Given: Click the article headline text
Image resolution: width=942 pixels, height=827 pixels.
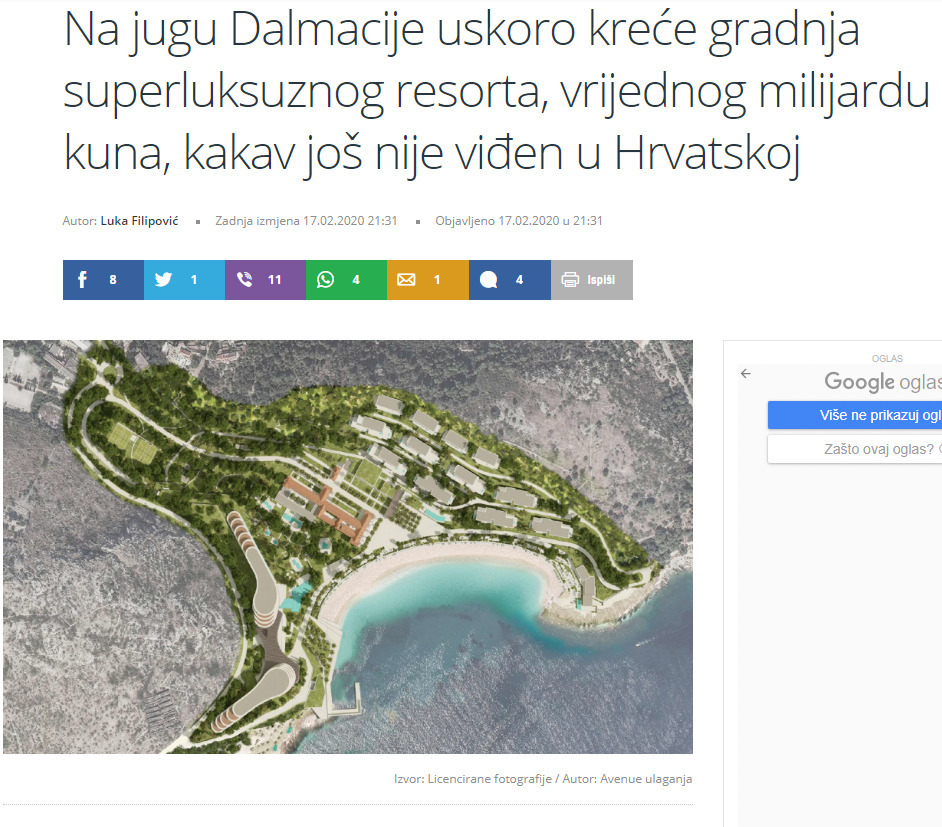Looking at the screenshot, I should coord(461,93).
